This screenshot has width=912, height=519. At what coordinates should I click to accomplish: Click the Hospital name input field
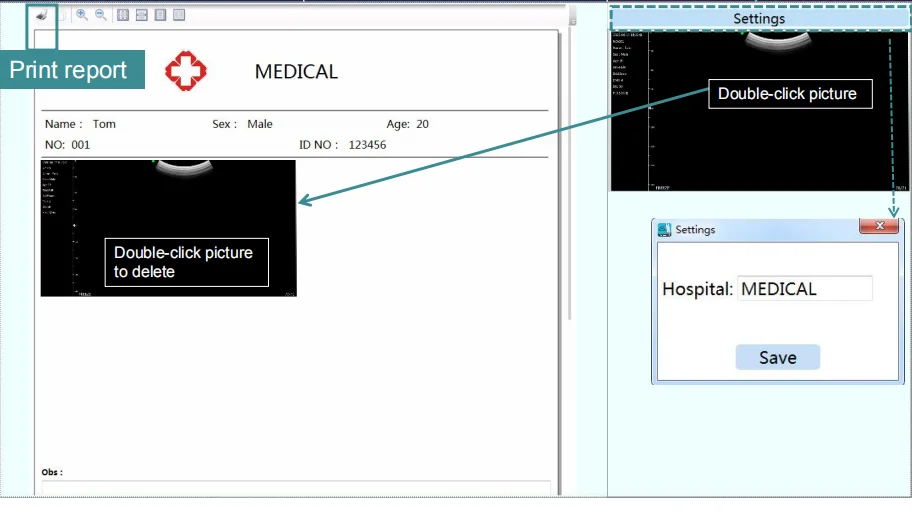coord(804,289)
